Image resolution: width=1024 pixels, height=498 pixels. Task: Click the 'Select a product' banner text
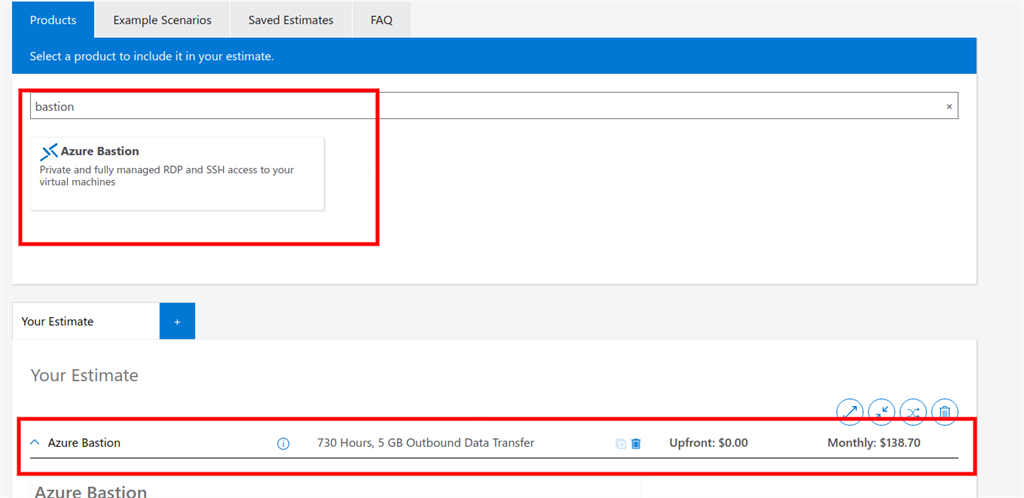point(152,57)
